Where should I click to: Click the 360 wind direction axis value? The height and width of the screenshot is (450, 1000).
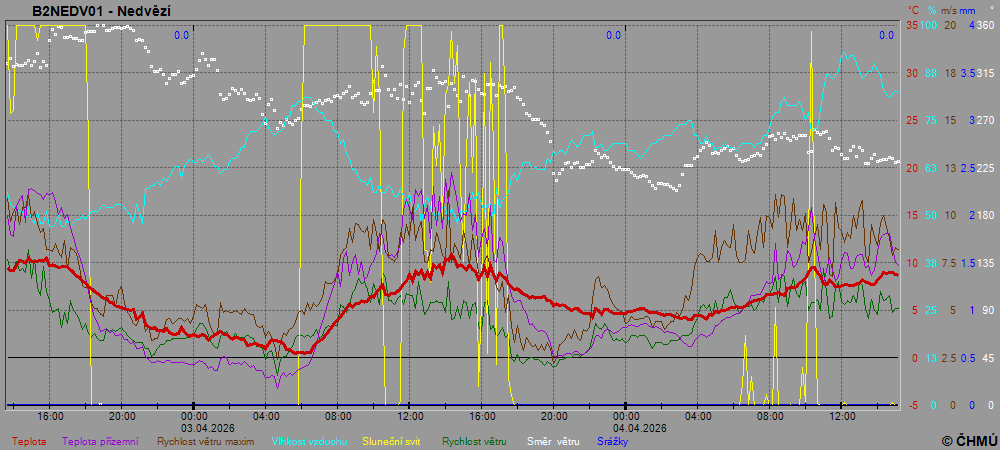[985, 25]
